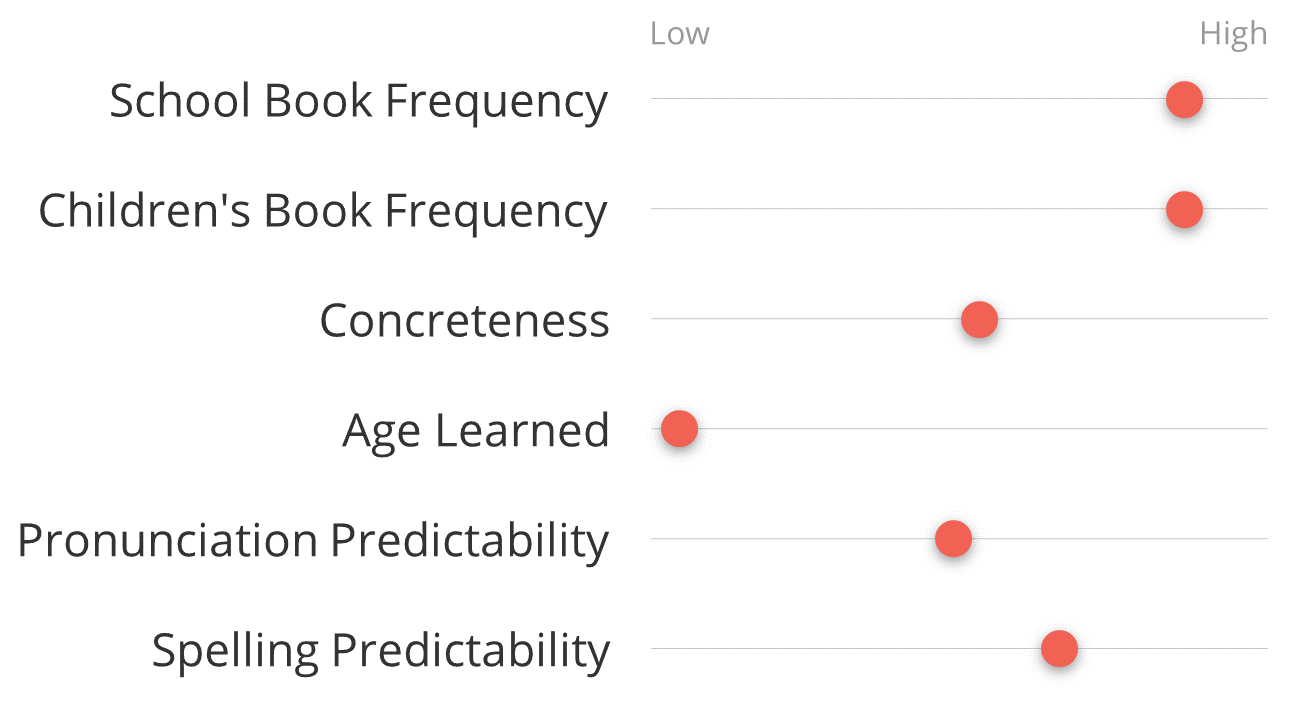
Task: Click the Concreteness track's far right end
Action: 1264,319
